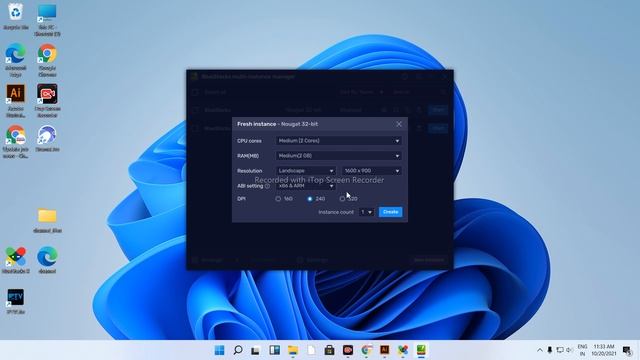
Task: Open the IPTV desktop shortcut
Action: 16,301
